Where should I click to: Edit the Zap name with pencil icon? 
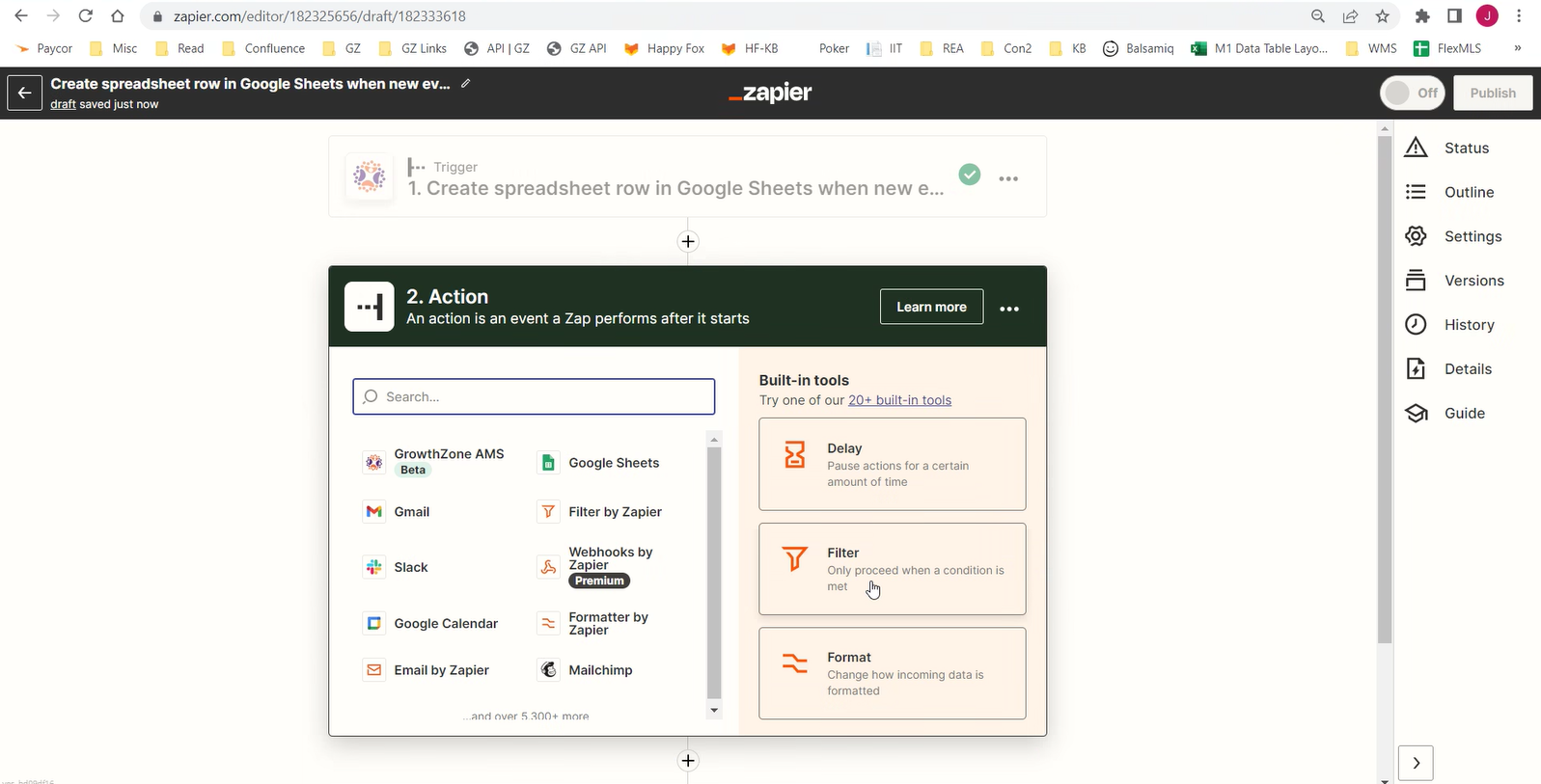(x=465, y=84)
